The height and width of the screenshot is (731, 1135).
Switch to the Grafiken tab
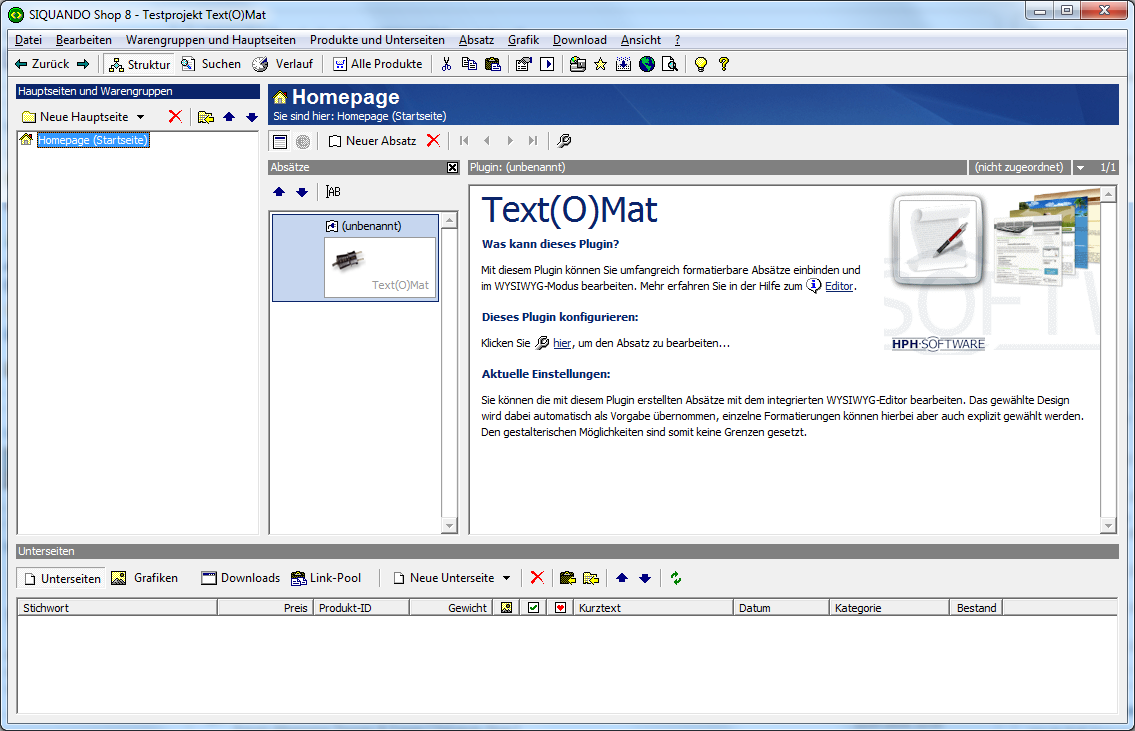click(144, 578)
